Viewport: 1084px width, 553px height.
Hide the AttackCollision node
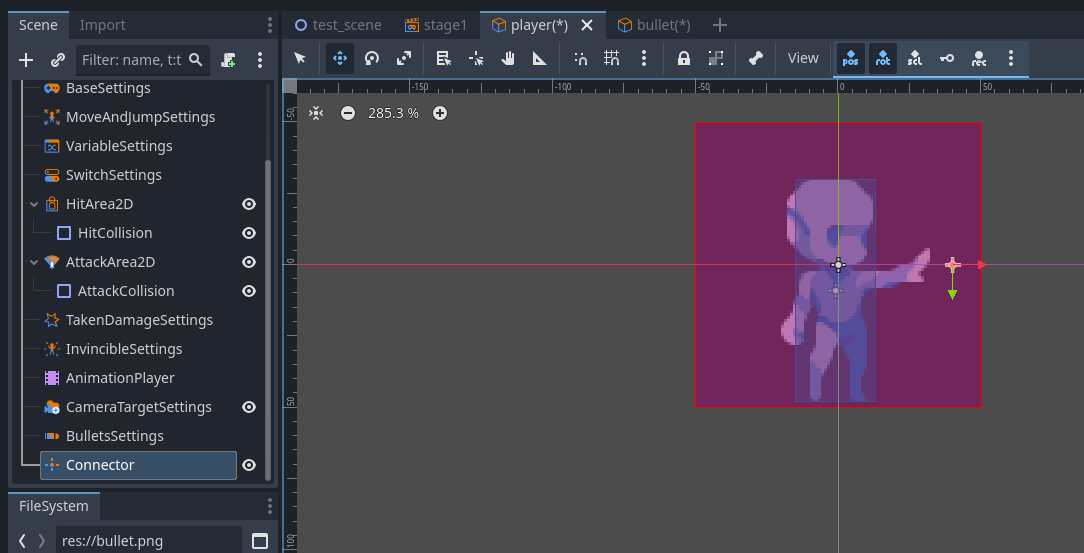[x=249, y=291]
